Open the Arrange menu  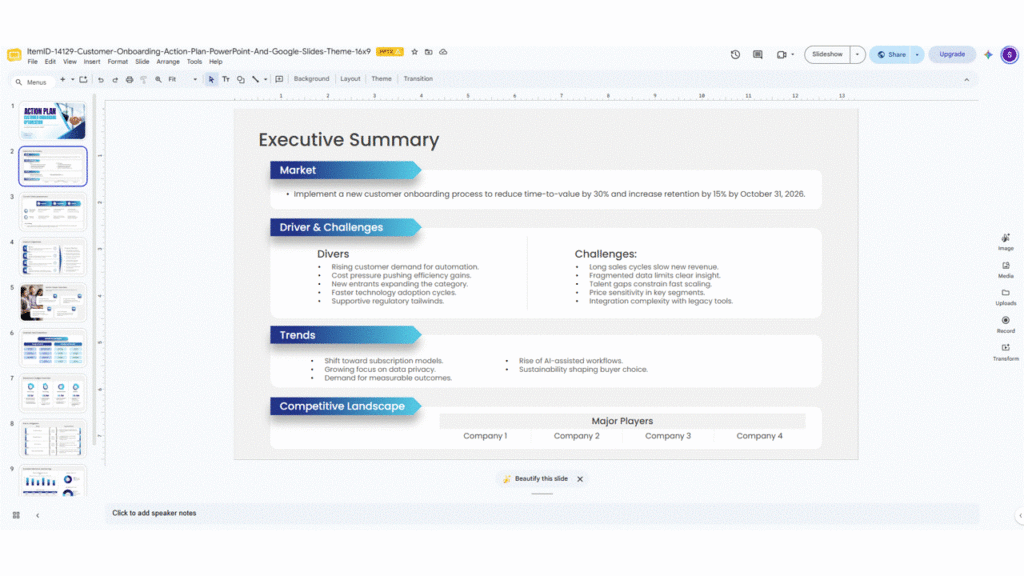pos(168,62)
